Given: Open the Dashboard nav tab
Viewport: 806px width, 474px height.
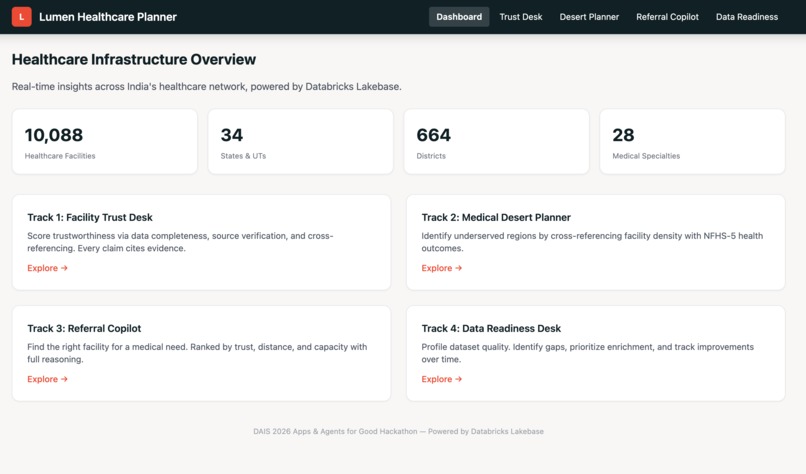Looking at the screenshot, I should 459,17.
